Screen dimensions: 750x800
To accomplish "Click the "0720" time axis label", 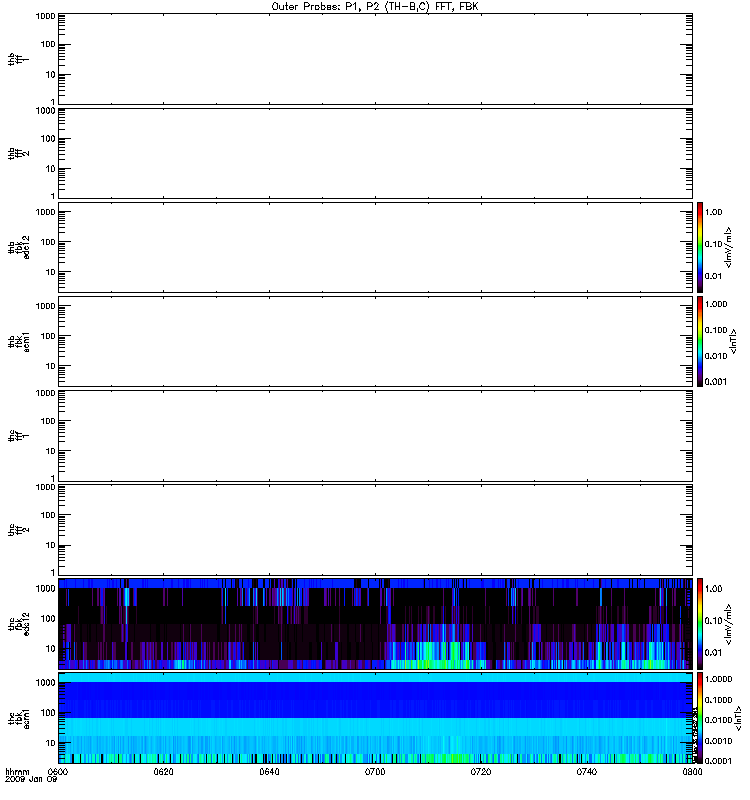I will coord(481,772).
